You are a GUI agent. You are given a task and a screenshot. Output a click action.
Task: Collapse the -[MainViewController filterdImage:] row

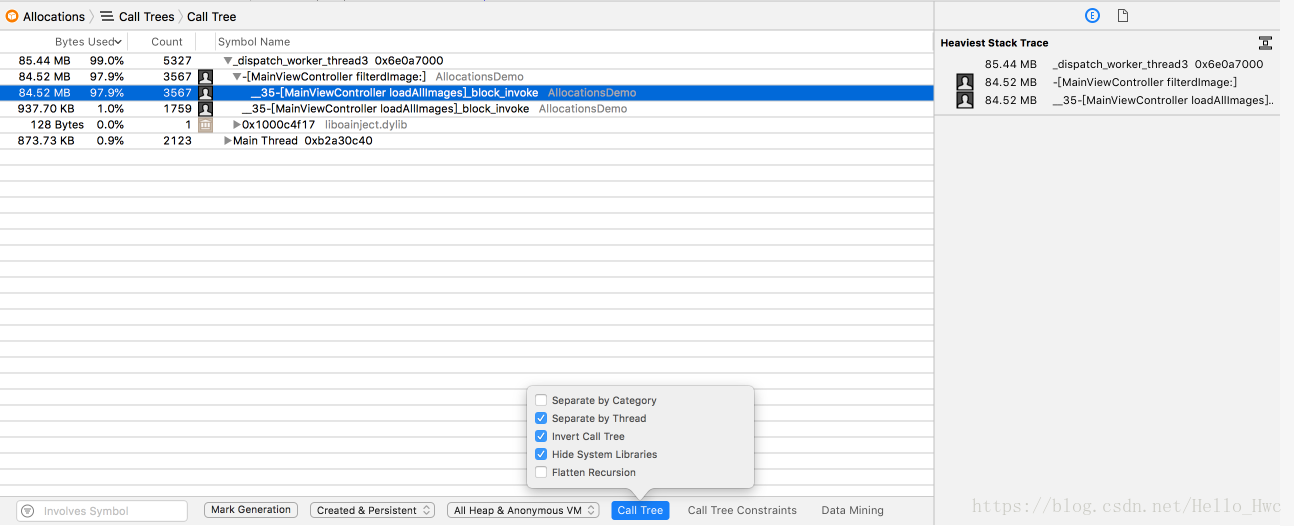point(237,77)
